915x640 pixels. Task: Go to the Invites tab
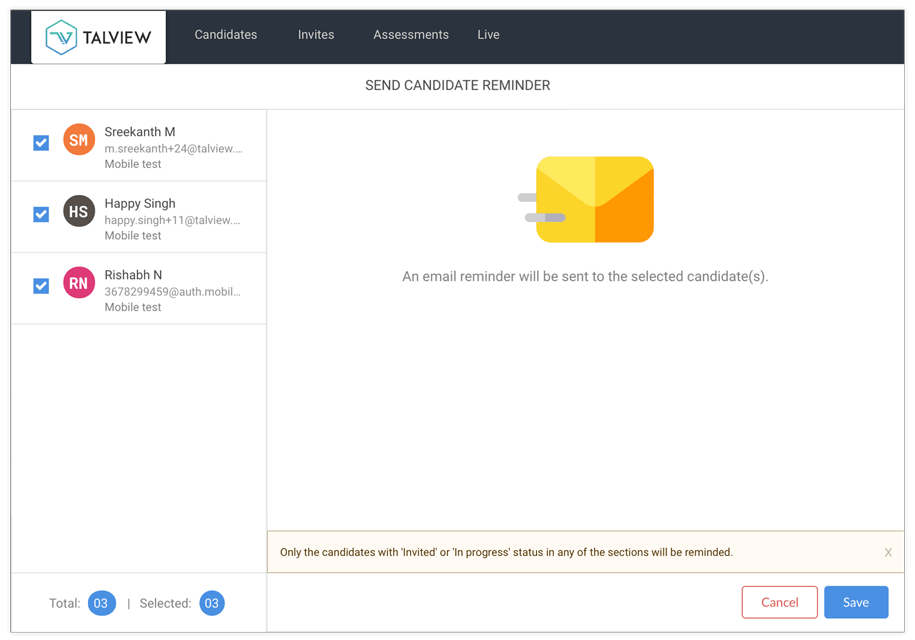[x=316, y=35]
